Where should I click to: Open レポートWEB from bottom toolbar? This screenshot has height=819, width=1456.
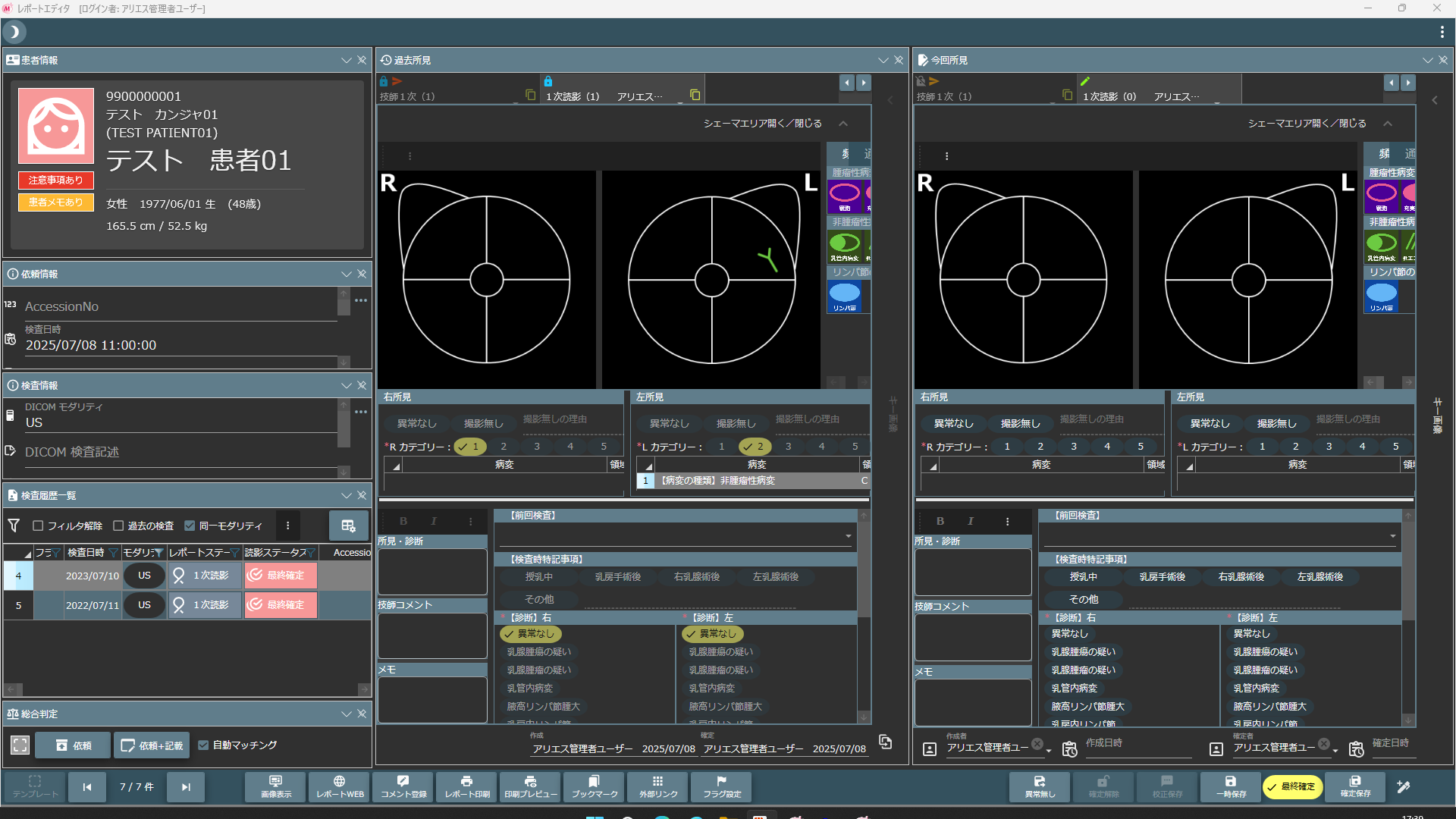340,787
